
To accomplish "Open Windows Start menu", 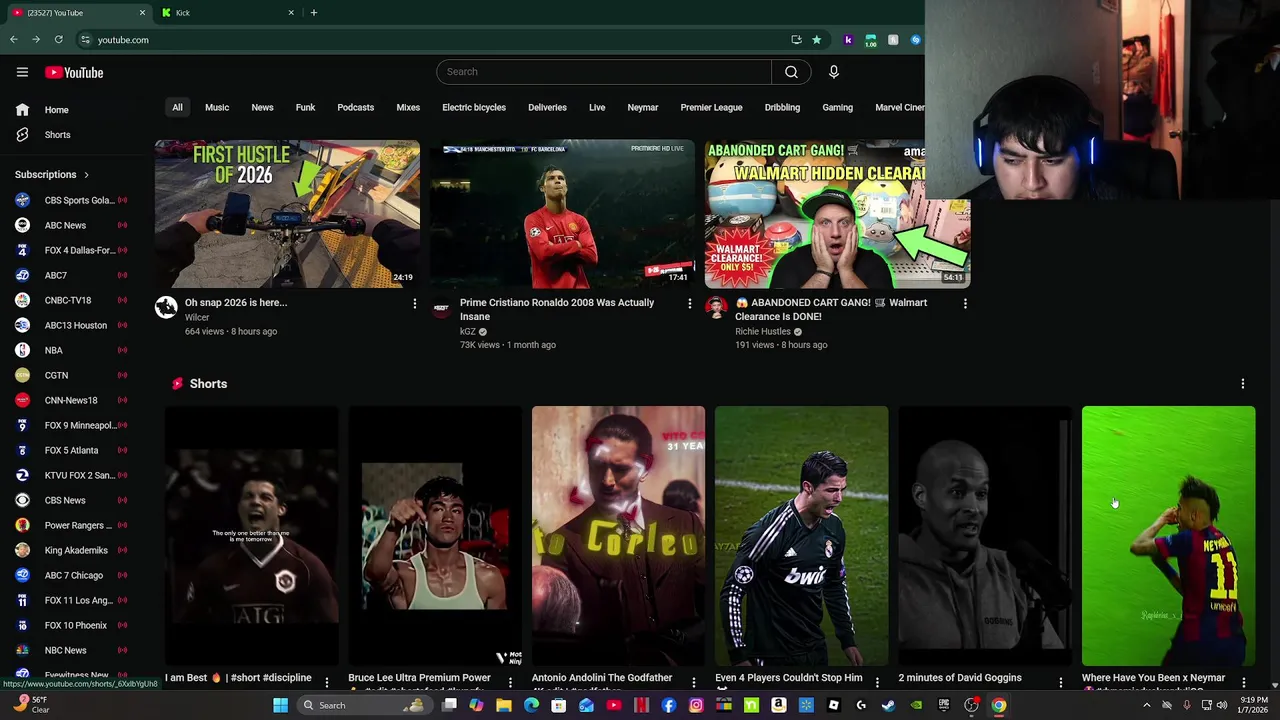I will (281, 705).
